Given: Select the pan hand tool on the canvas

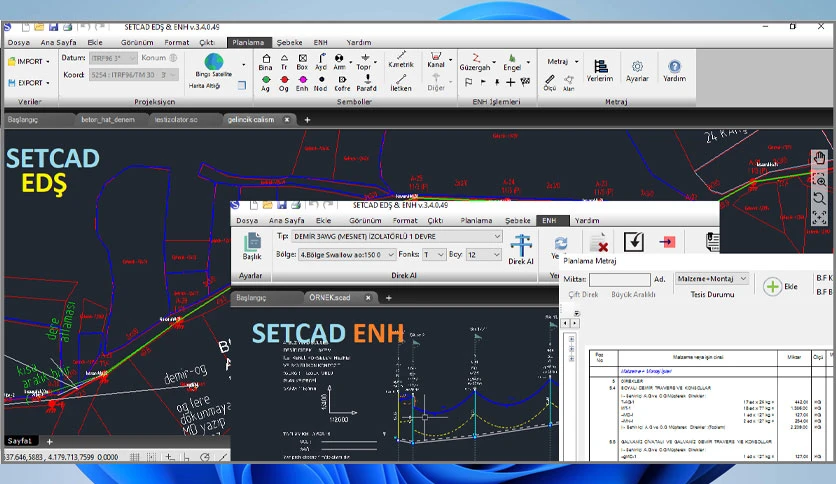Looking at the screenshot, I should (x=819, y=158).
